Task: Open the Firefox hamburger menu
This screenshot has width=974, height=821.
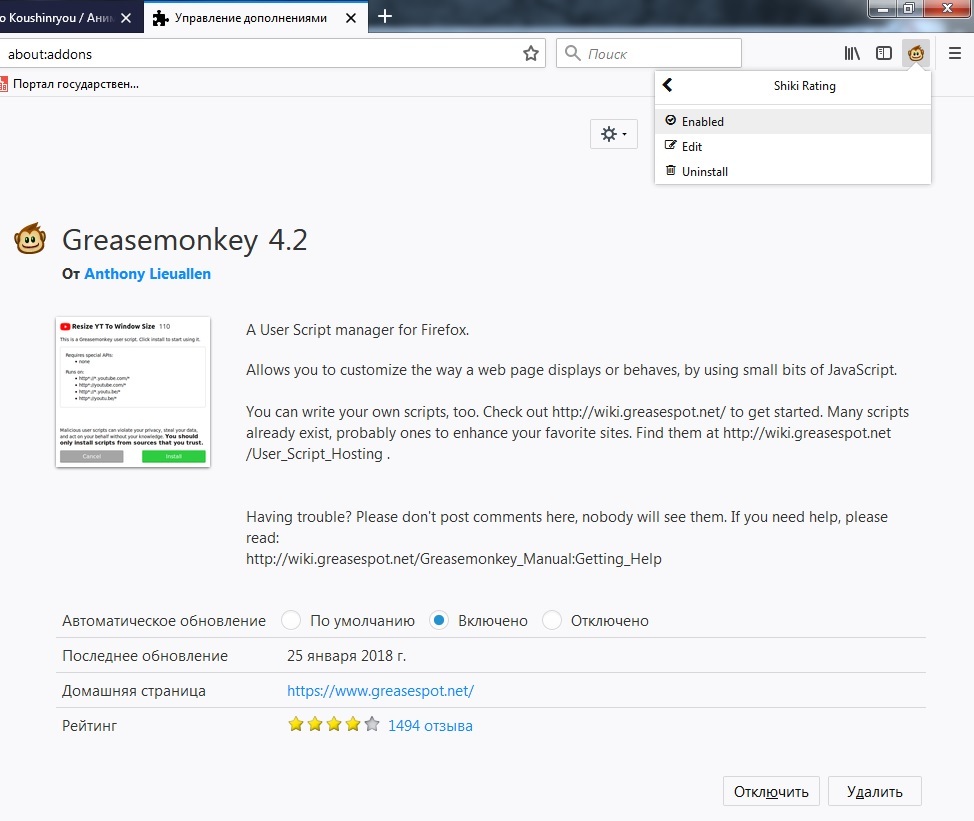Action: (955, 54)
